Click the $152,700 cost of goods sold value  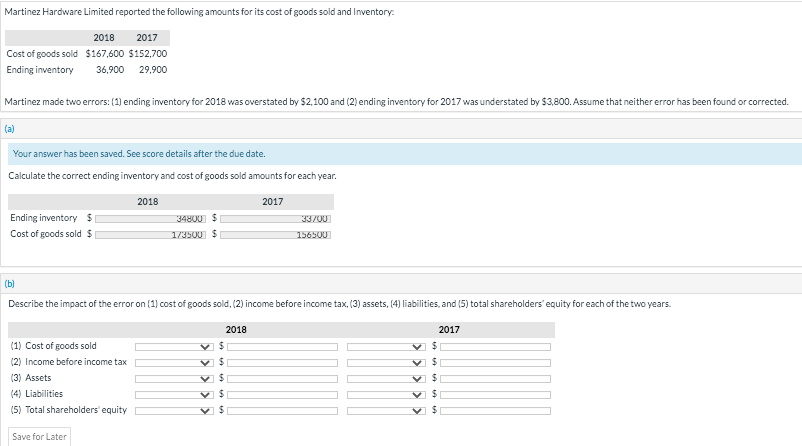click(148, 54)
